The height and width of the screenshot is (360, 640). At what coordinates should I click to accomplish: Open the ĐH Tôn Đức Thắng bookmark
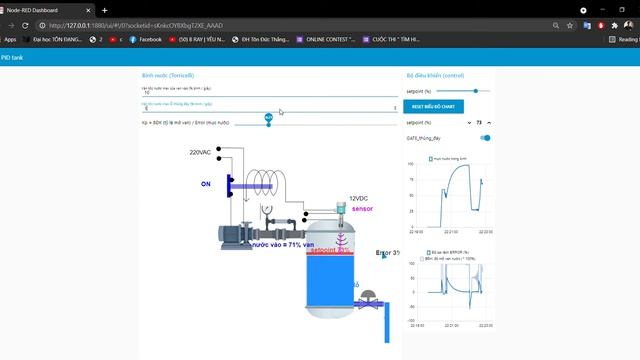tap(260, 40)
